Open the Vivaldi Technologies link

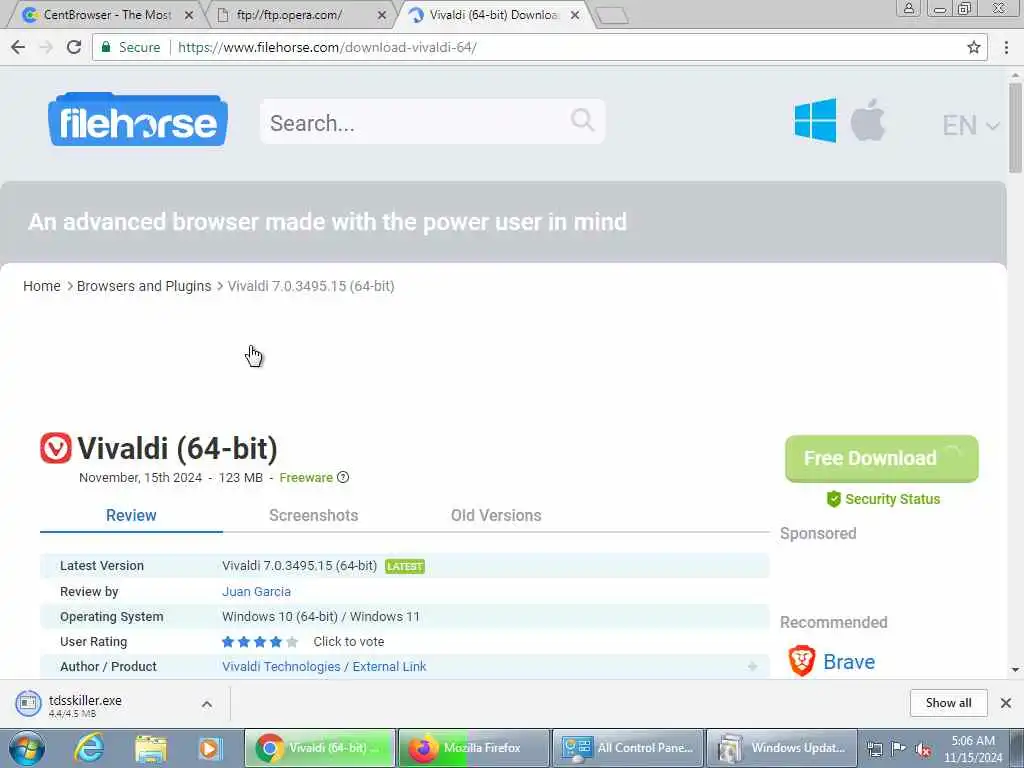(281, 667)
